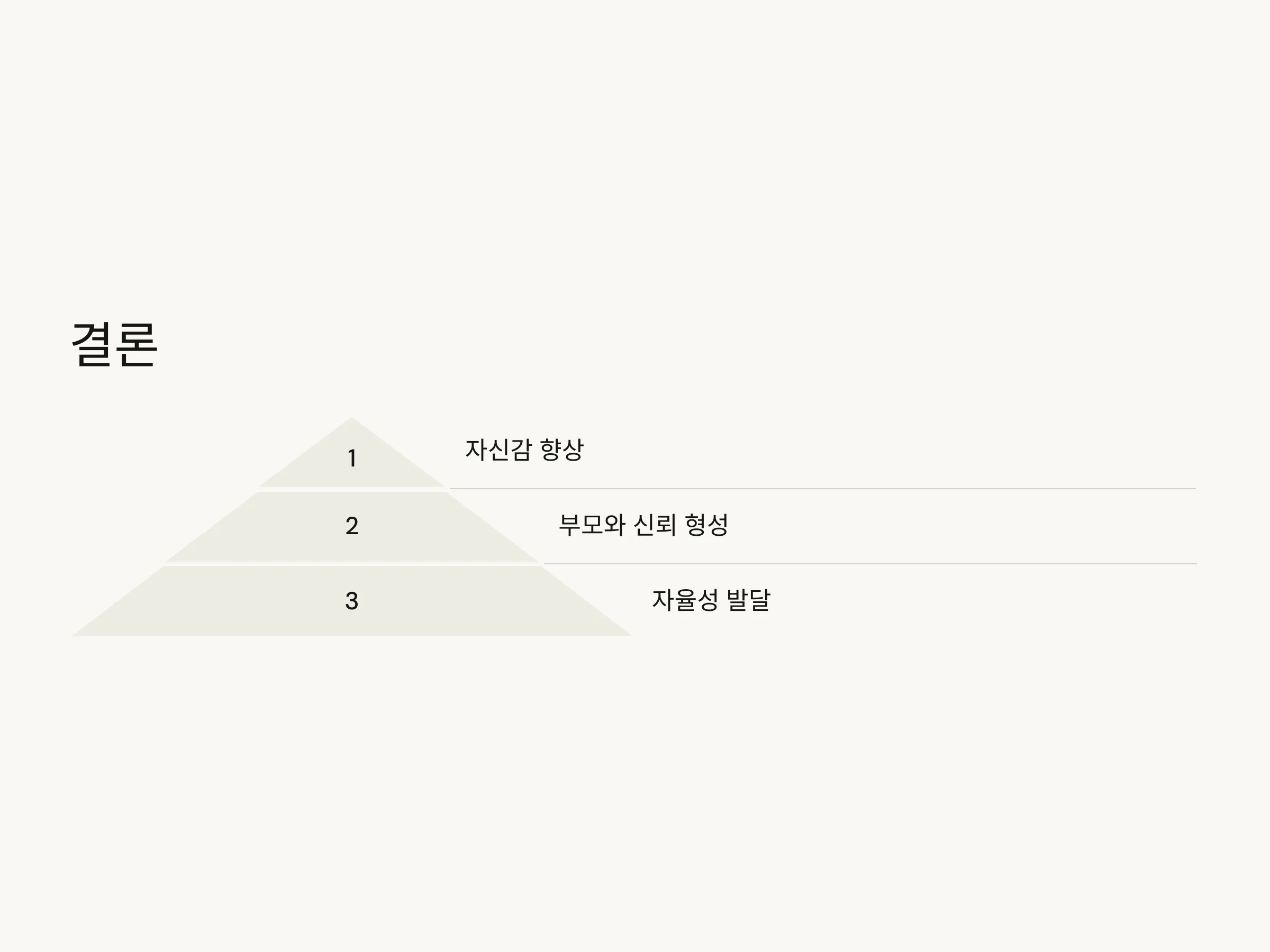Click the word 형성 in second label
Image resolution: width=1270 pixels, height=952 pixels.
[707, 525]
